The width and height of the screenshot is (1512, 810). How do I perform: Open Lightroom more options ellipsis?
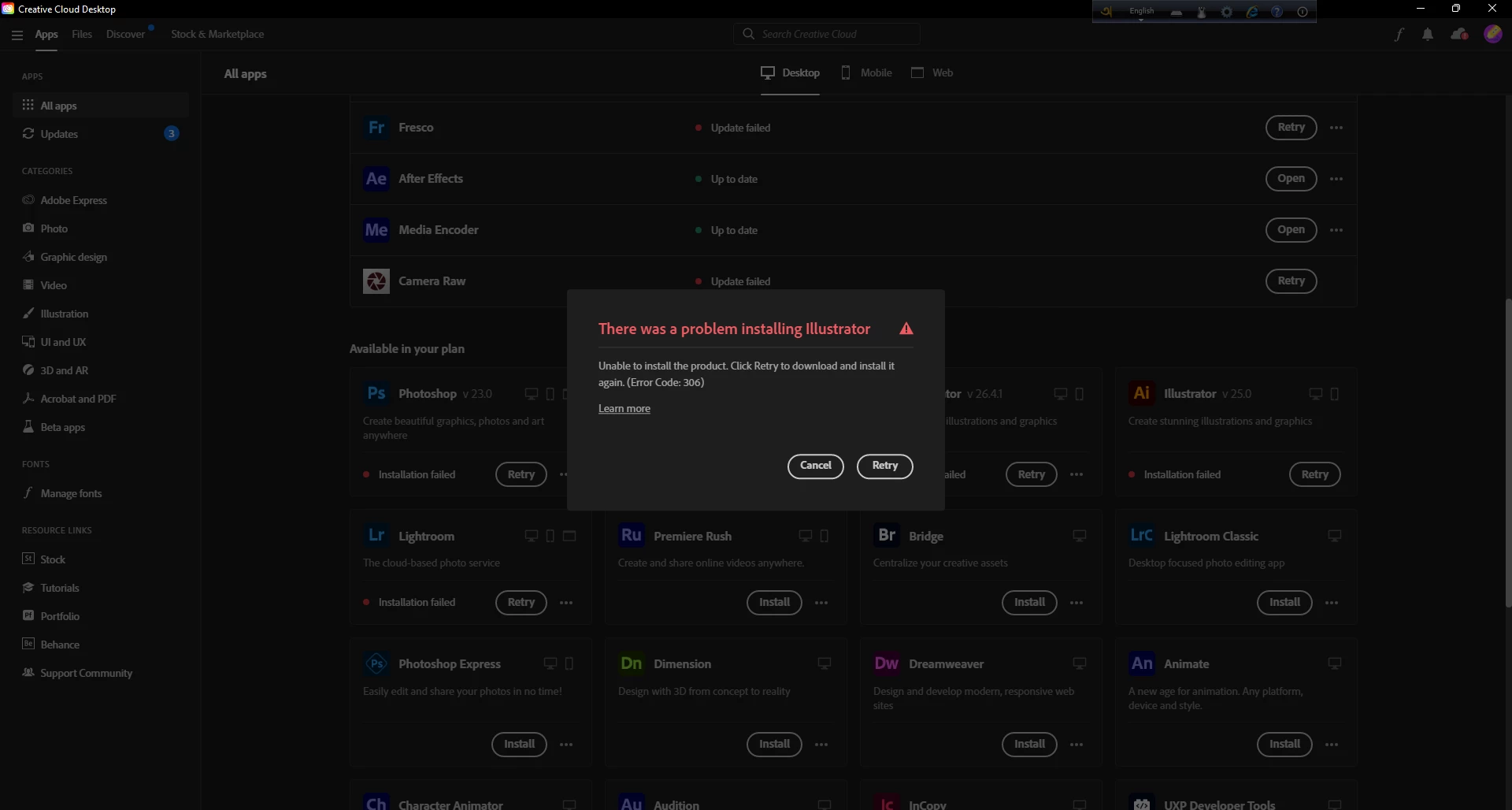(x=566, y=603)
